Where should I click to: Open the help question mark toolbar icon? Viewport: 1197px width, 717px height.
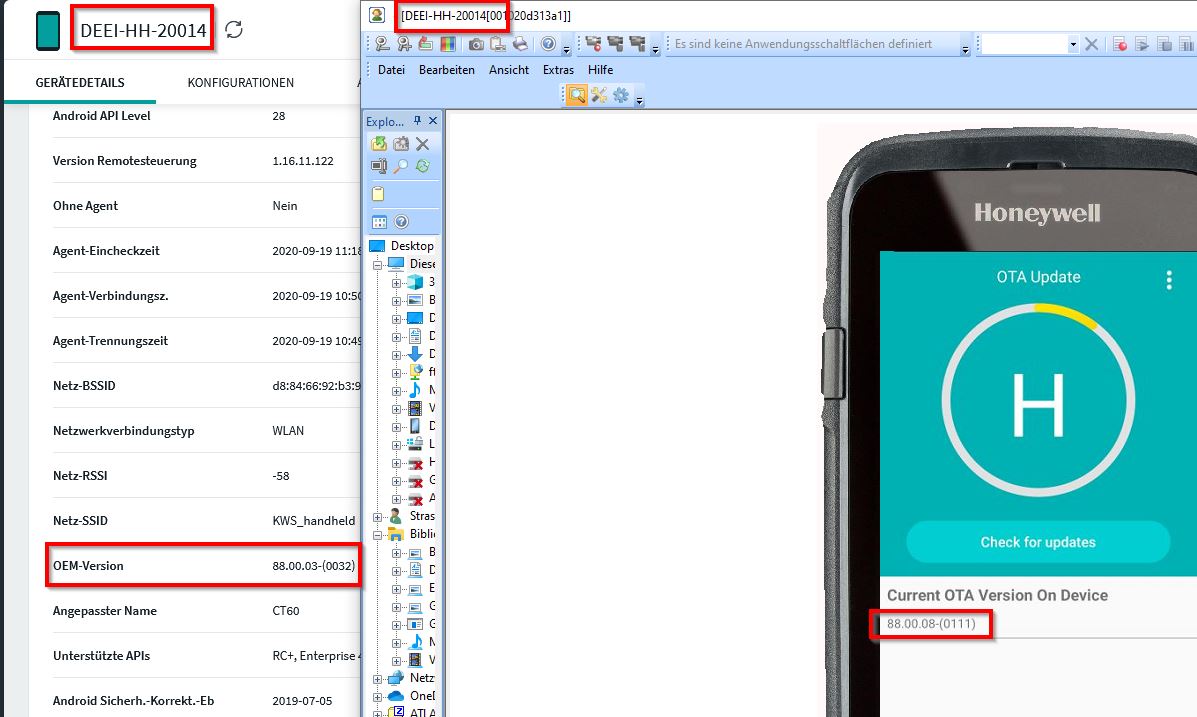click(x=548, y=44)
